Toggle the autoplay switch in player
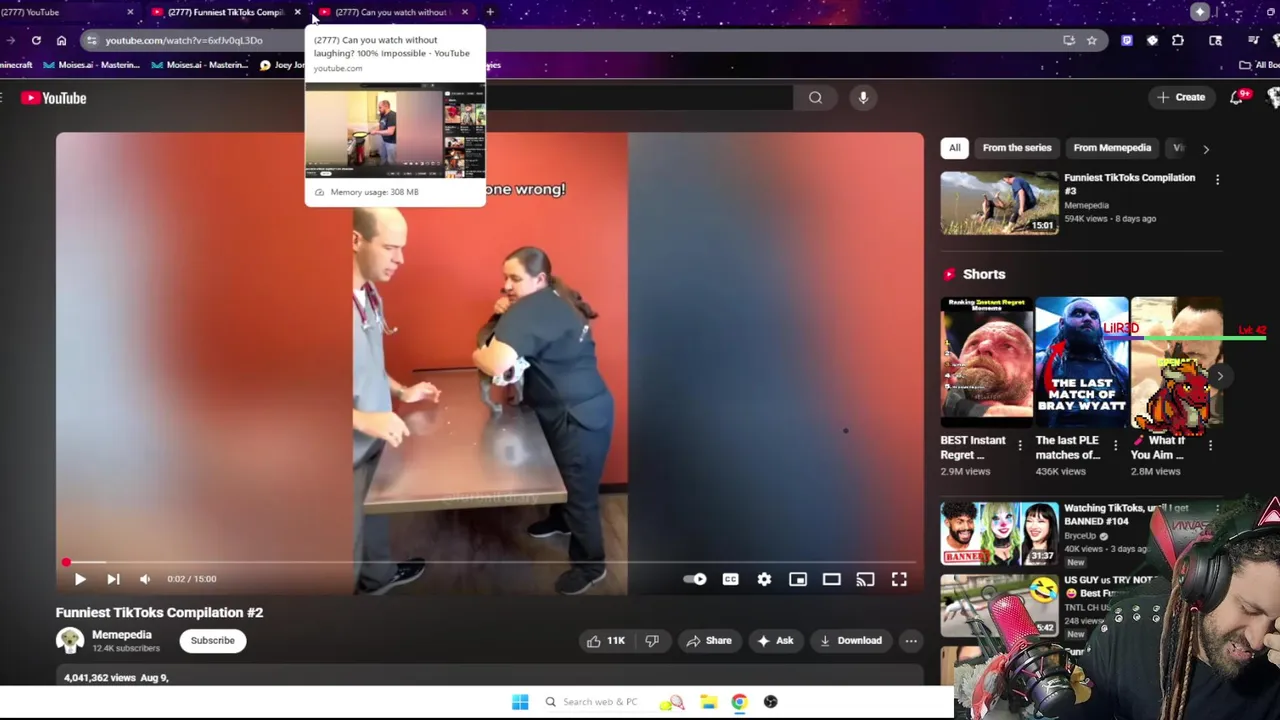1280x720 pixels. (695, 579)
